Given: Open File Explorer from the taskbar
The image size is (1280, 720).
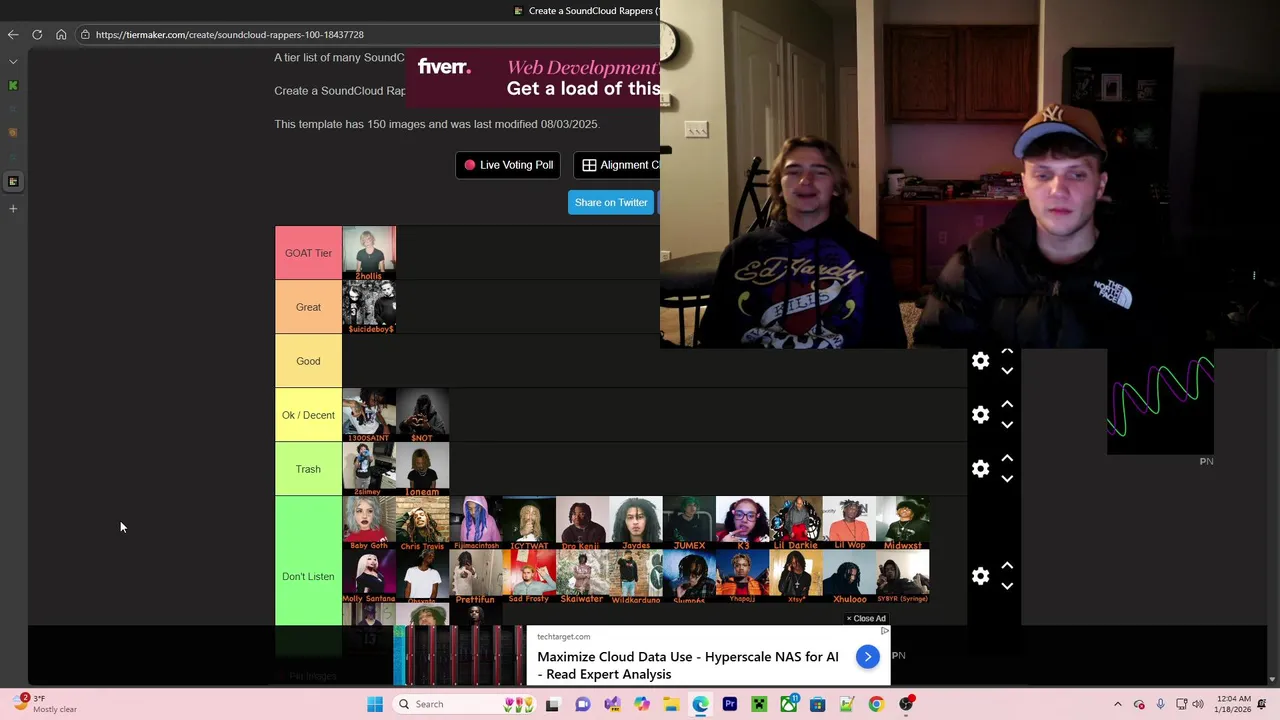Looking at the screenshot, I should pos(671,704).
